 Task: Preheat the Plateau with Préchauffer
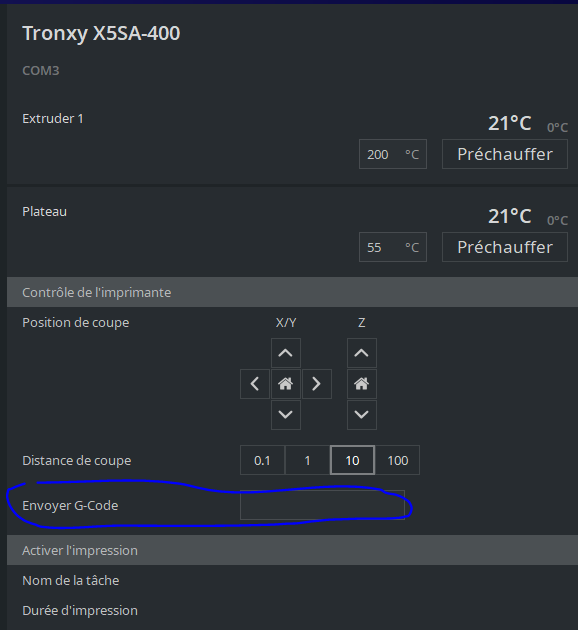505,247
